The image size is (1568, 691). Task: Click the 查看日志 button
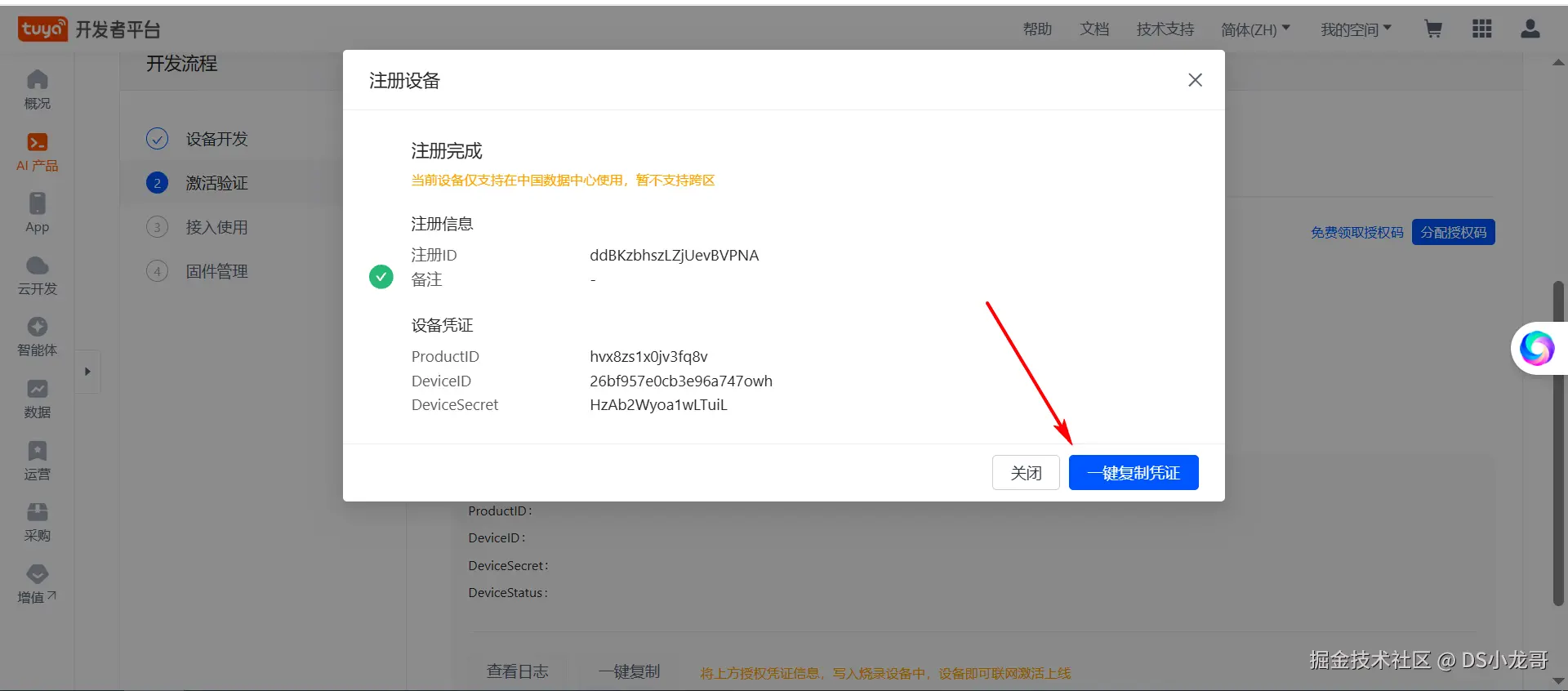pyautogui.click(x=518, y=671)
